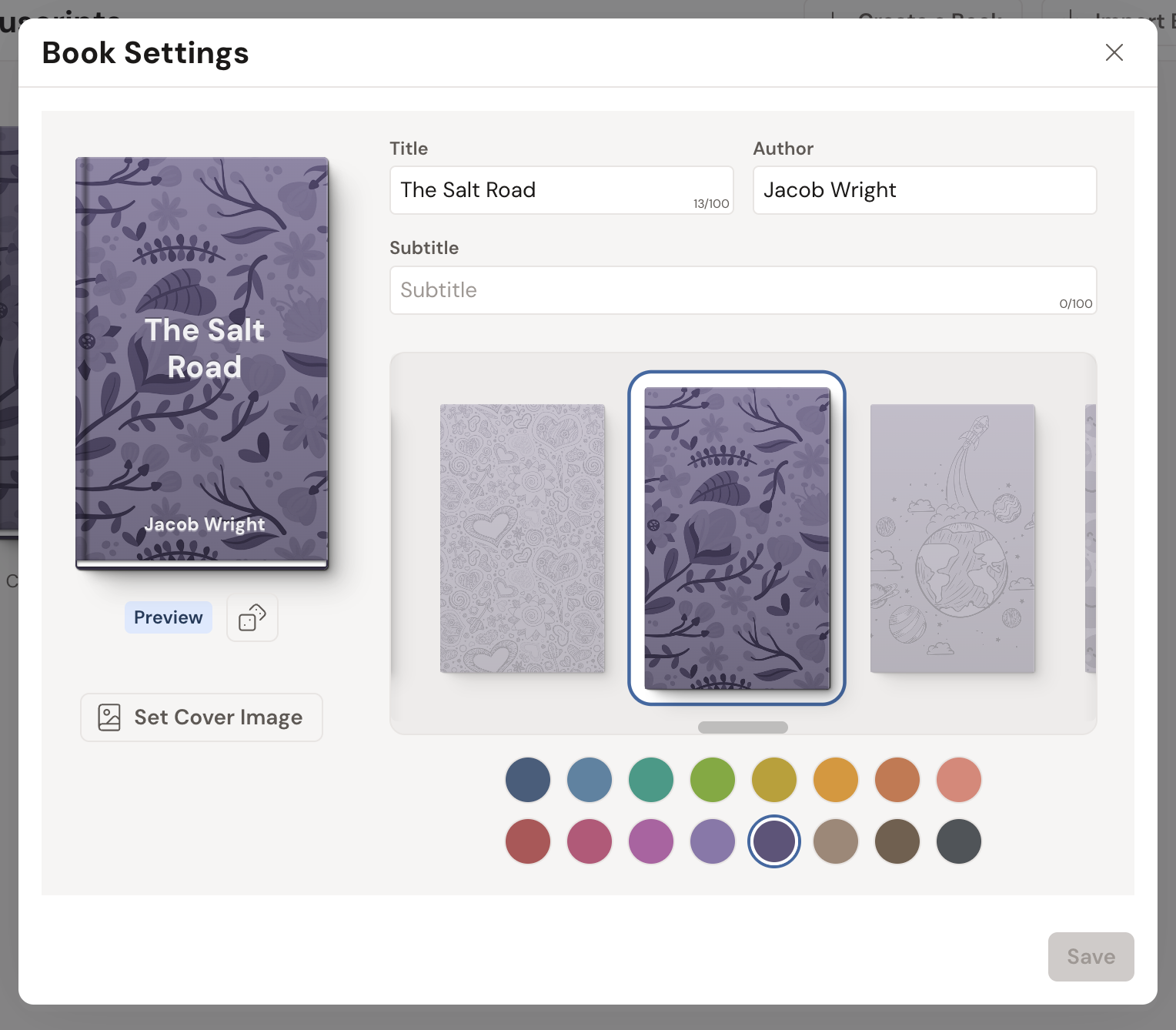1176x1030 pixels.
Task: Choose the orange-gold color swatch
Action: [x=836, y=780]
